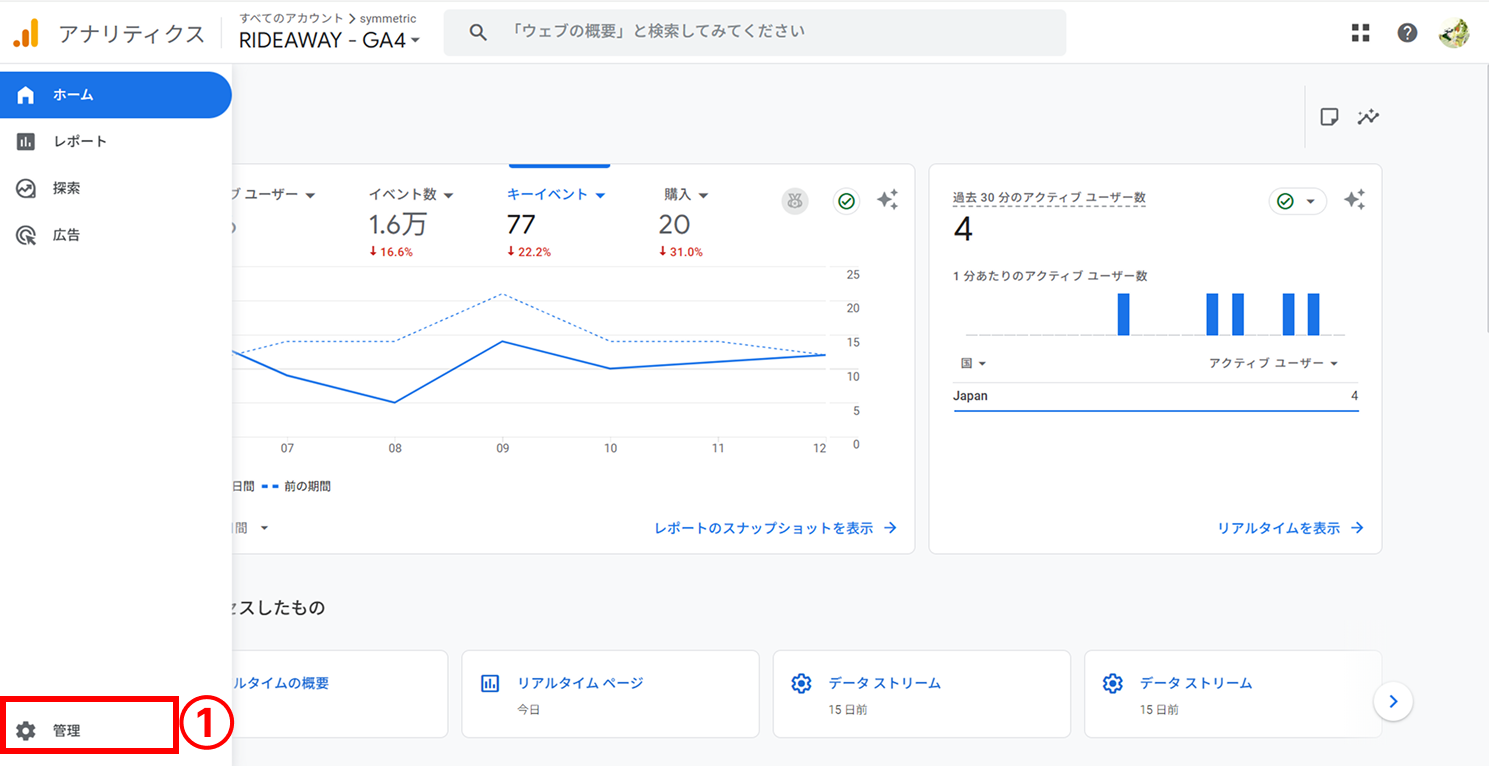1489x766 pixels.
Task: Expand the 購入 metric dropdown
Action: point(704,195)
